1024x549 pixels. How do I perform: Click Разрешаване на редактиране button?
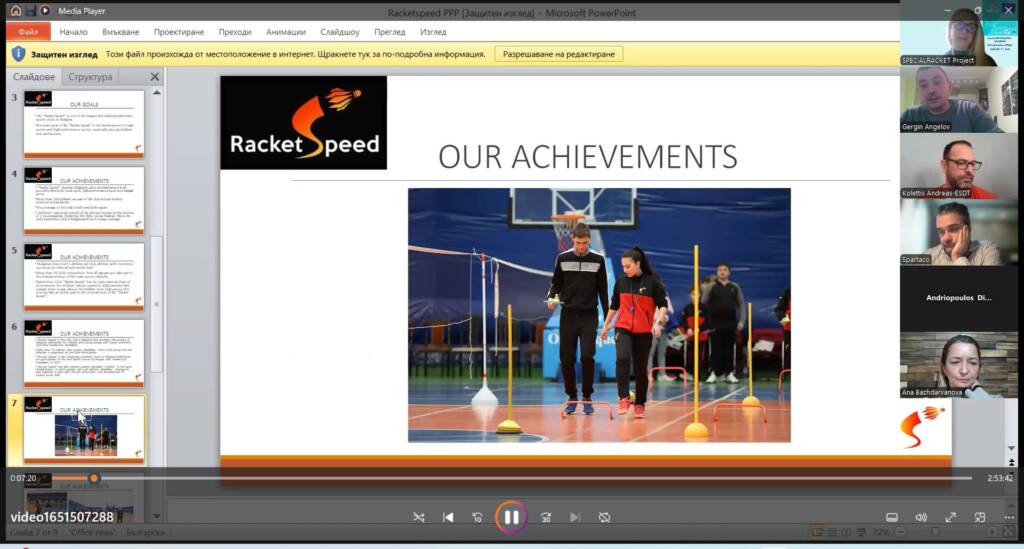coord(558,54)
